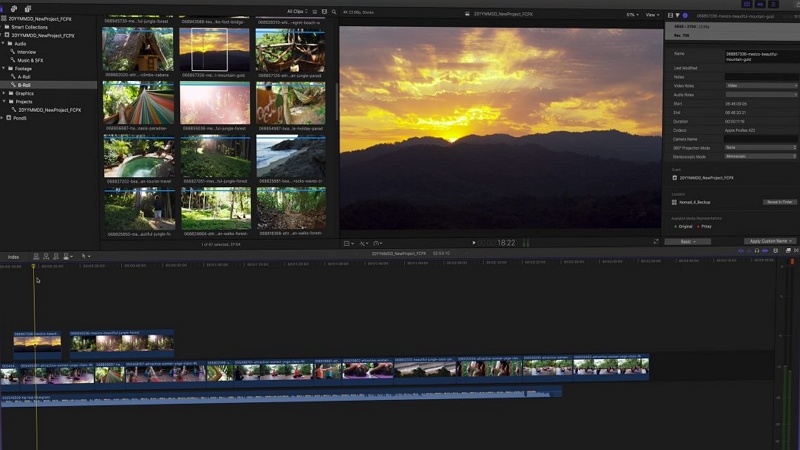Show the filter-shaped inspector tab icon
This screenshot has width=800, height=450.
(x=678, y=16)
